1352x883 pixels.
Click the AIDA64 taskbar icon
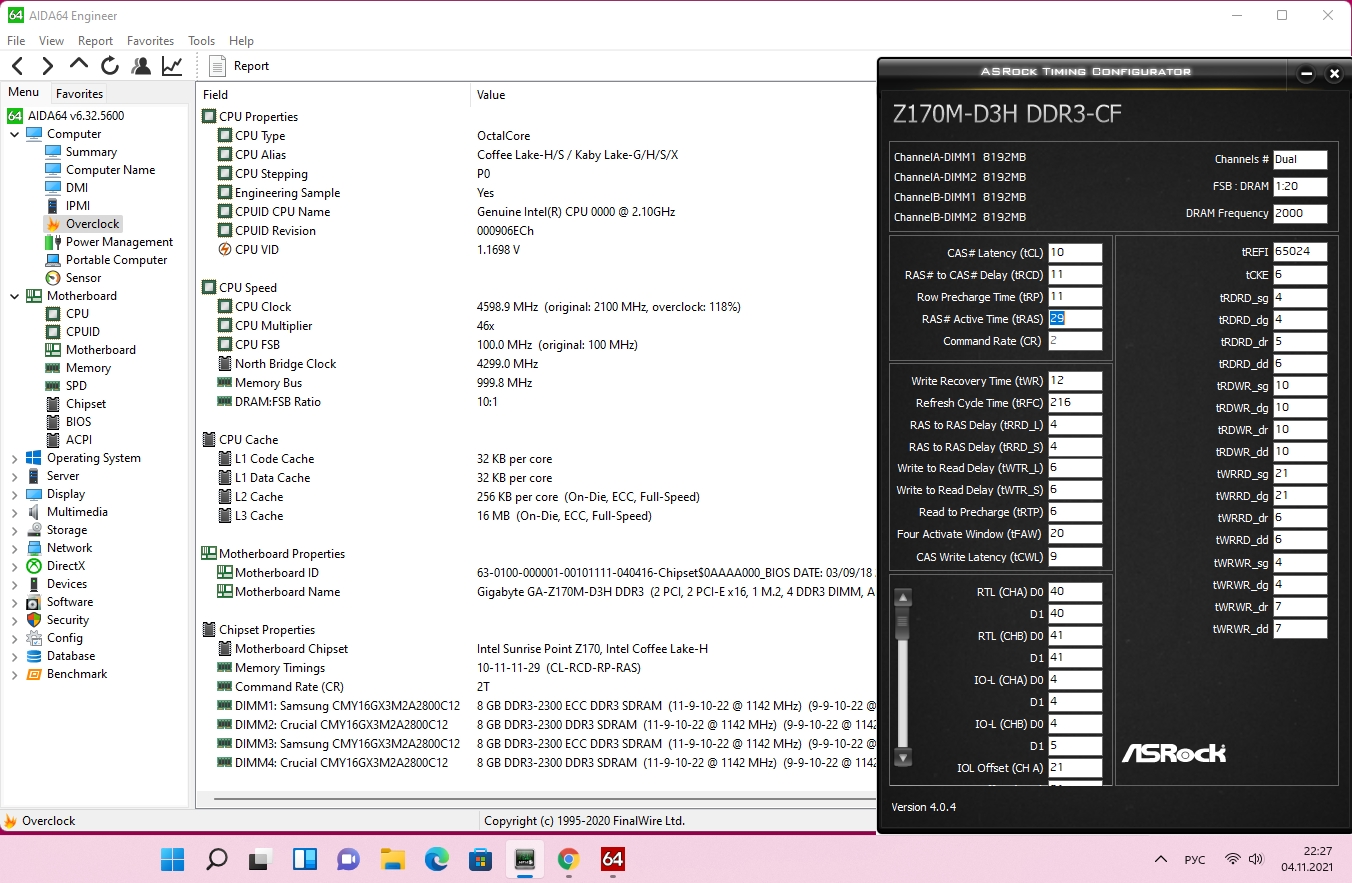pyautogui.click(x=612, y=859)
